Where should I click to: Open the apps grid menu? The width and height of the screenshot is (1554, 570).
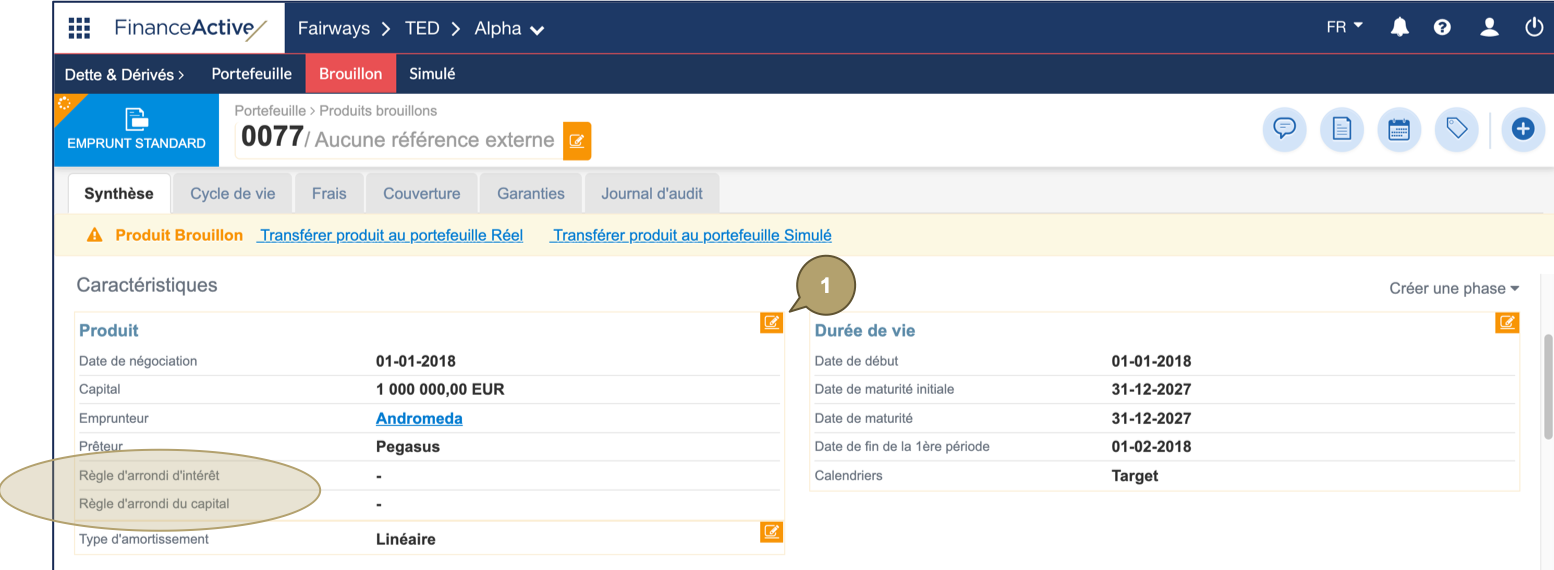click(x=79, y=28)
